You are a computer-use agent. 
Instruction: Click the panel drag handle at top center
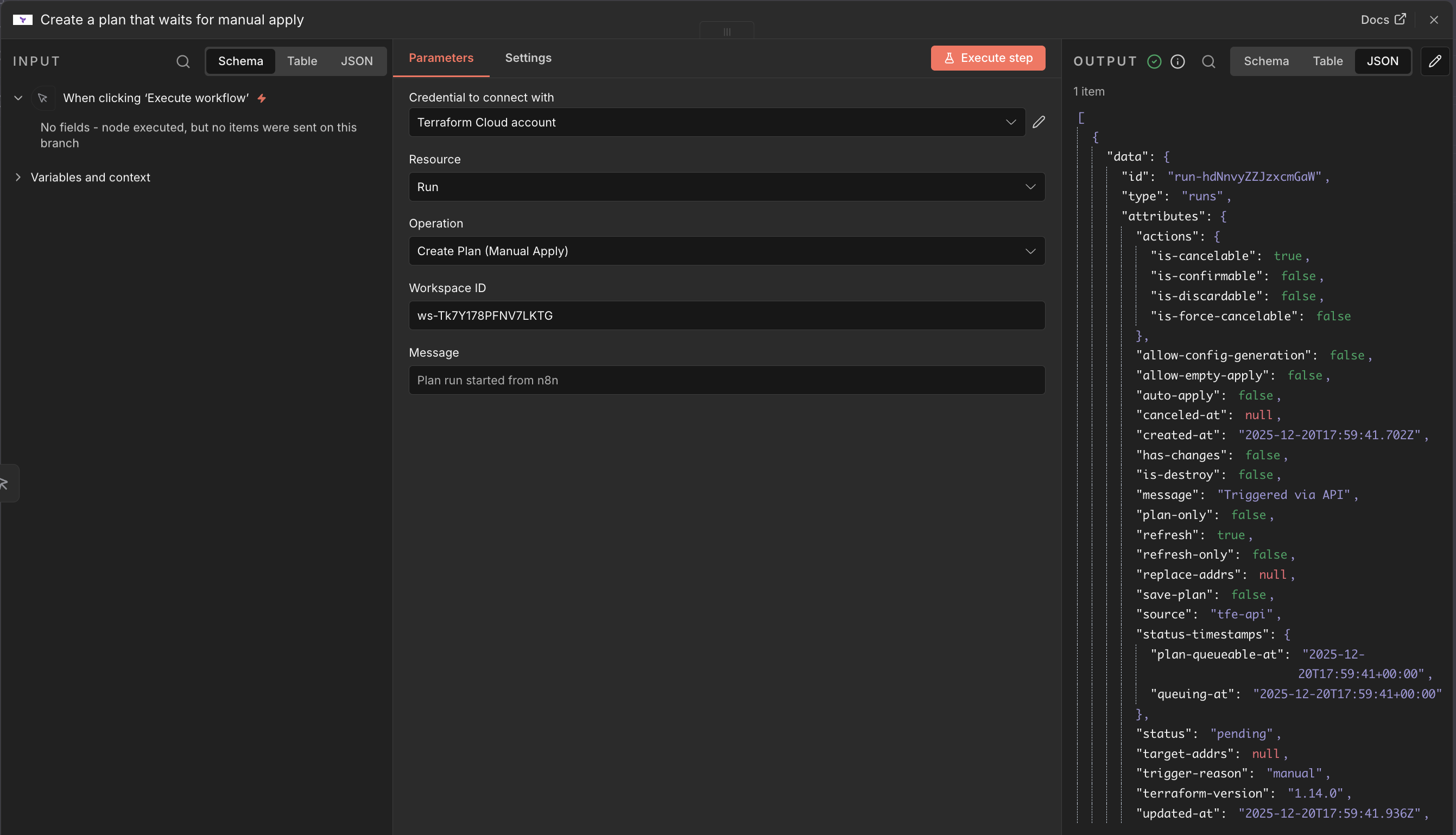726,31
